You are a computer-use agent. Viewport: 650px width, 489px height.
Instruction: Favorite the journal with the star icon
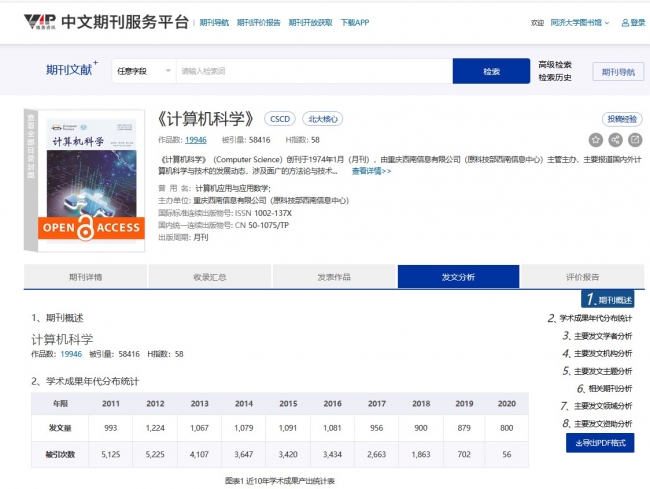click(x=596, y=140)
